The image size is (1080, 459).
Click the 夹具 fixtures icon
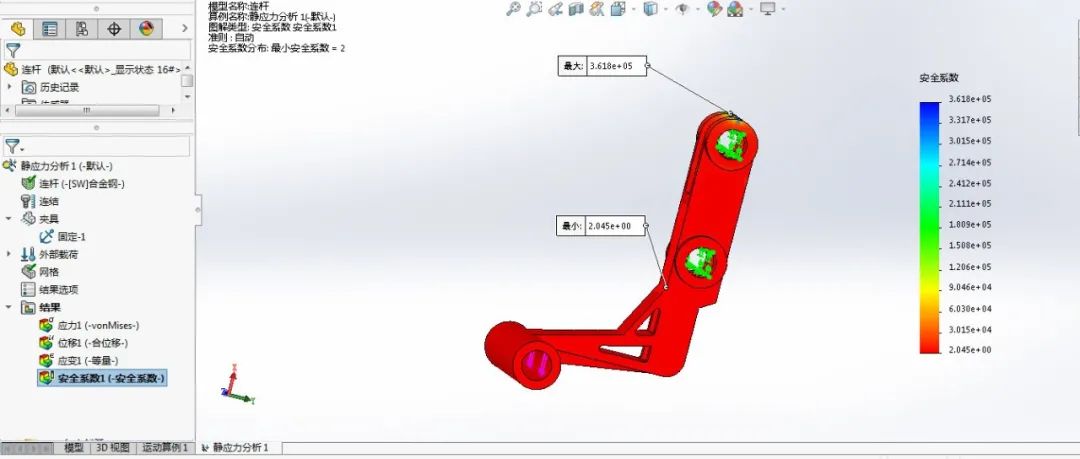pyautogui.click(x=28, y=218)
